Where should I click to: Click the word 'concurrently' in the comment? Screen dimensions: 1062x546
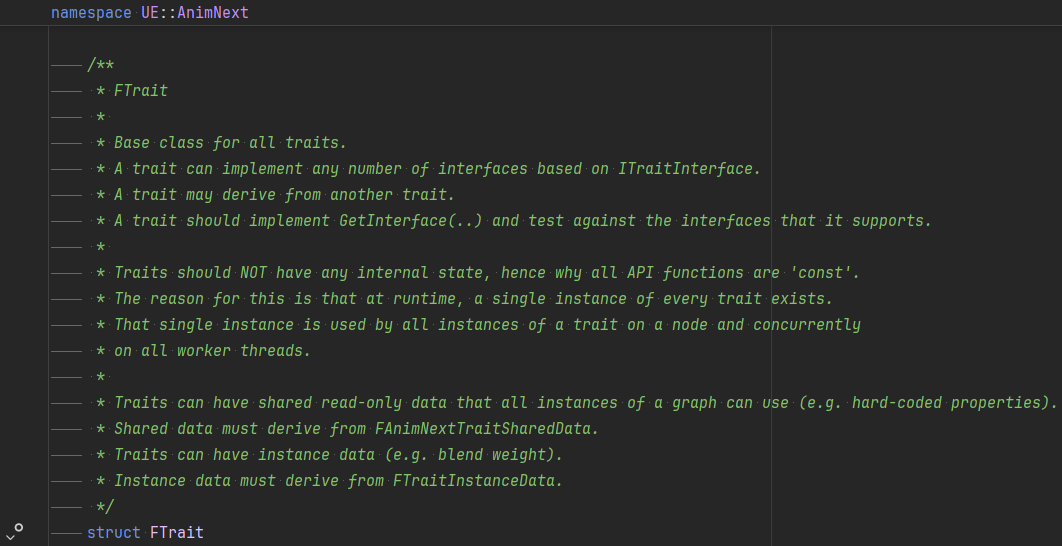807,325
